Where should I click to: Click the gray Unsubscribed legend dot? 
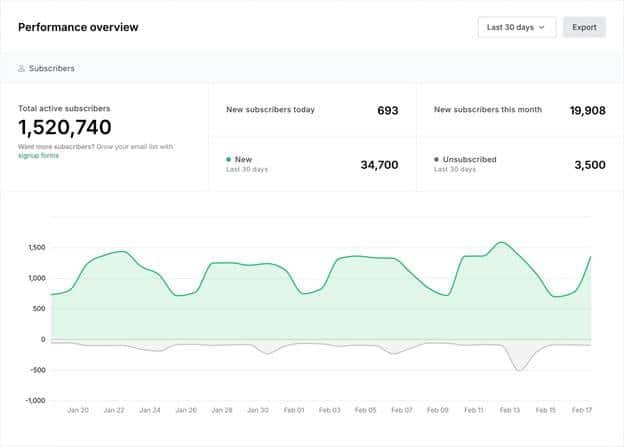point(437,159)
